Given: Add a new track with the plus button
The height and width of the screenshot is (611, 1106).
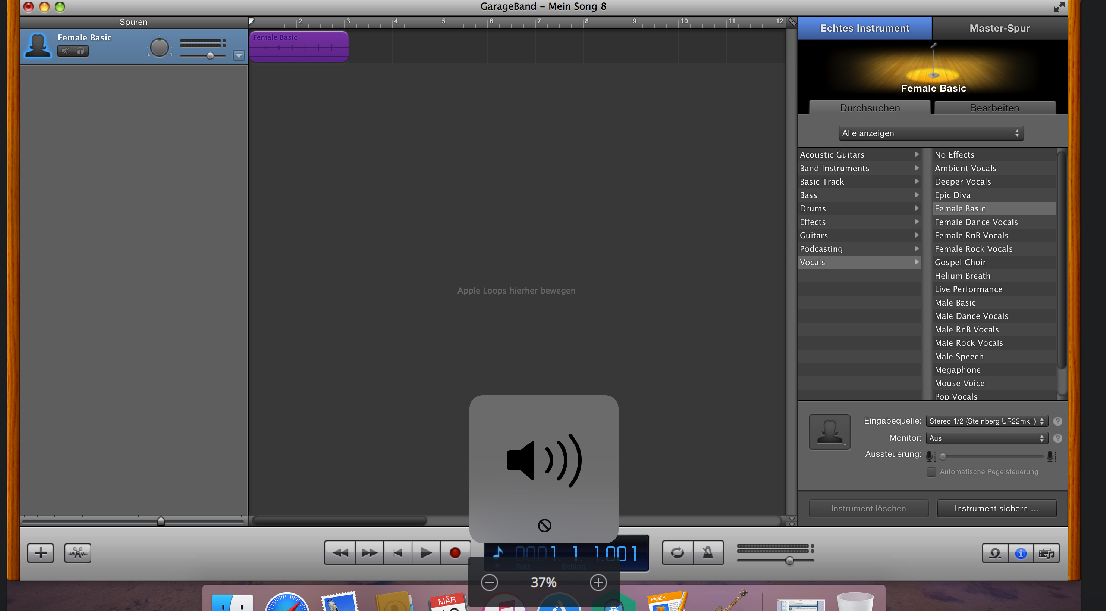Looking at the screenshot, I should click(40, 553).
